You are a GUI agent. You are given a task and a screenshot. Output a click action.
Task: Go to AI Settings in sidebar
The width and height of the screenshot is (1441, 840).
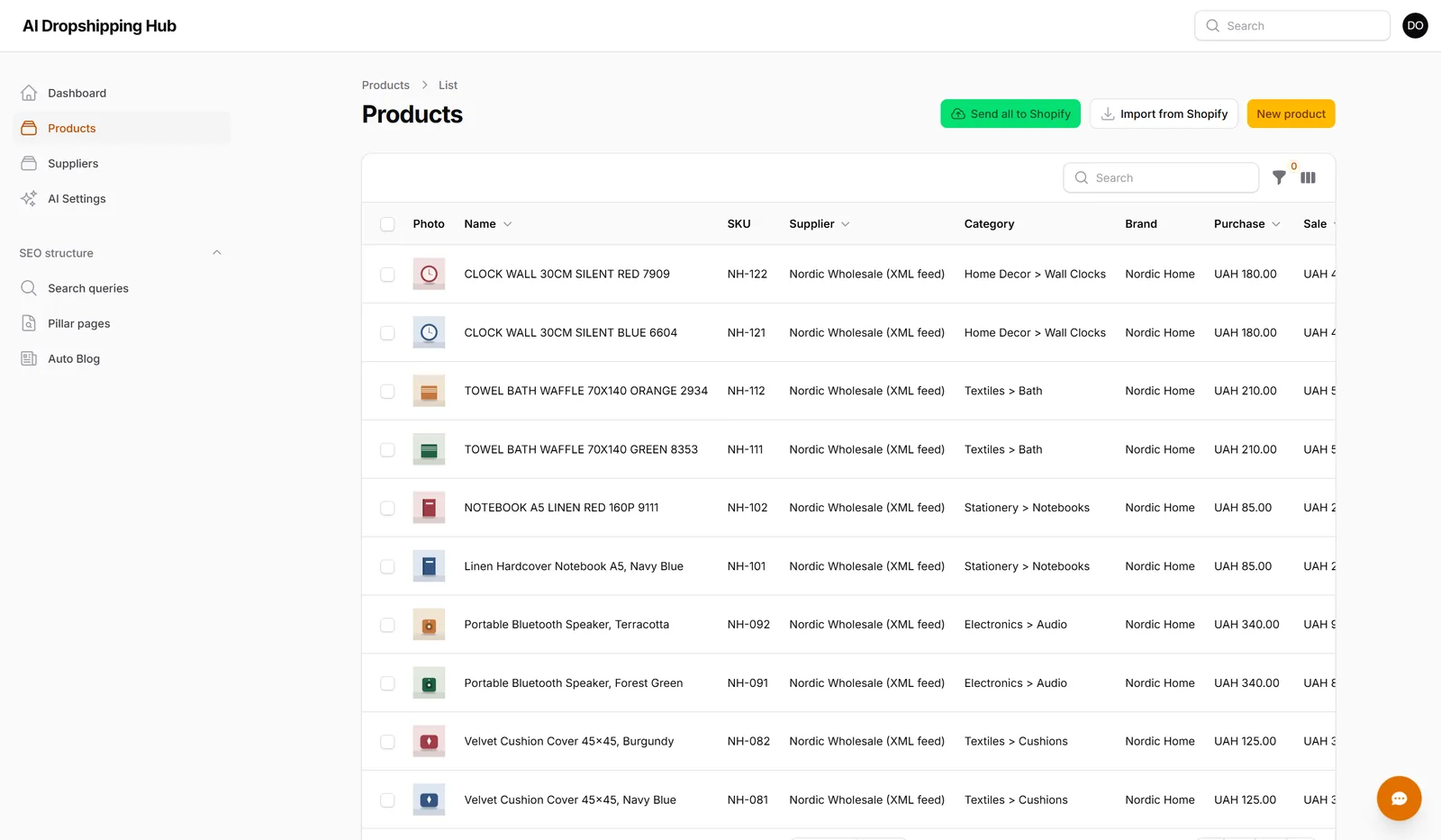[x=121, y=198]
